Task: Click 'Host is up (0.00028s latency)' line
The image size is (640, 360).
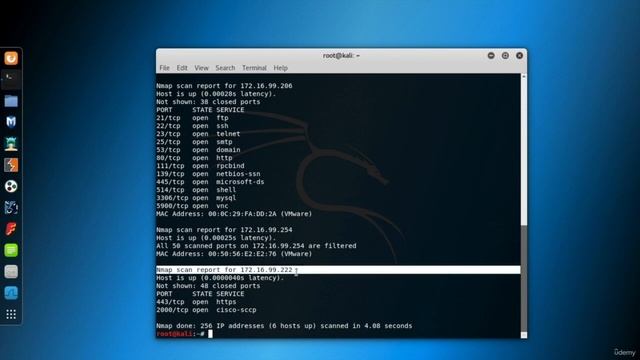Action: (216, 94)
